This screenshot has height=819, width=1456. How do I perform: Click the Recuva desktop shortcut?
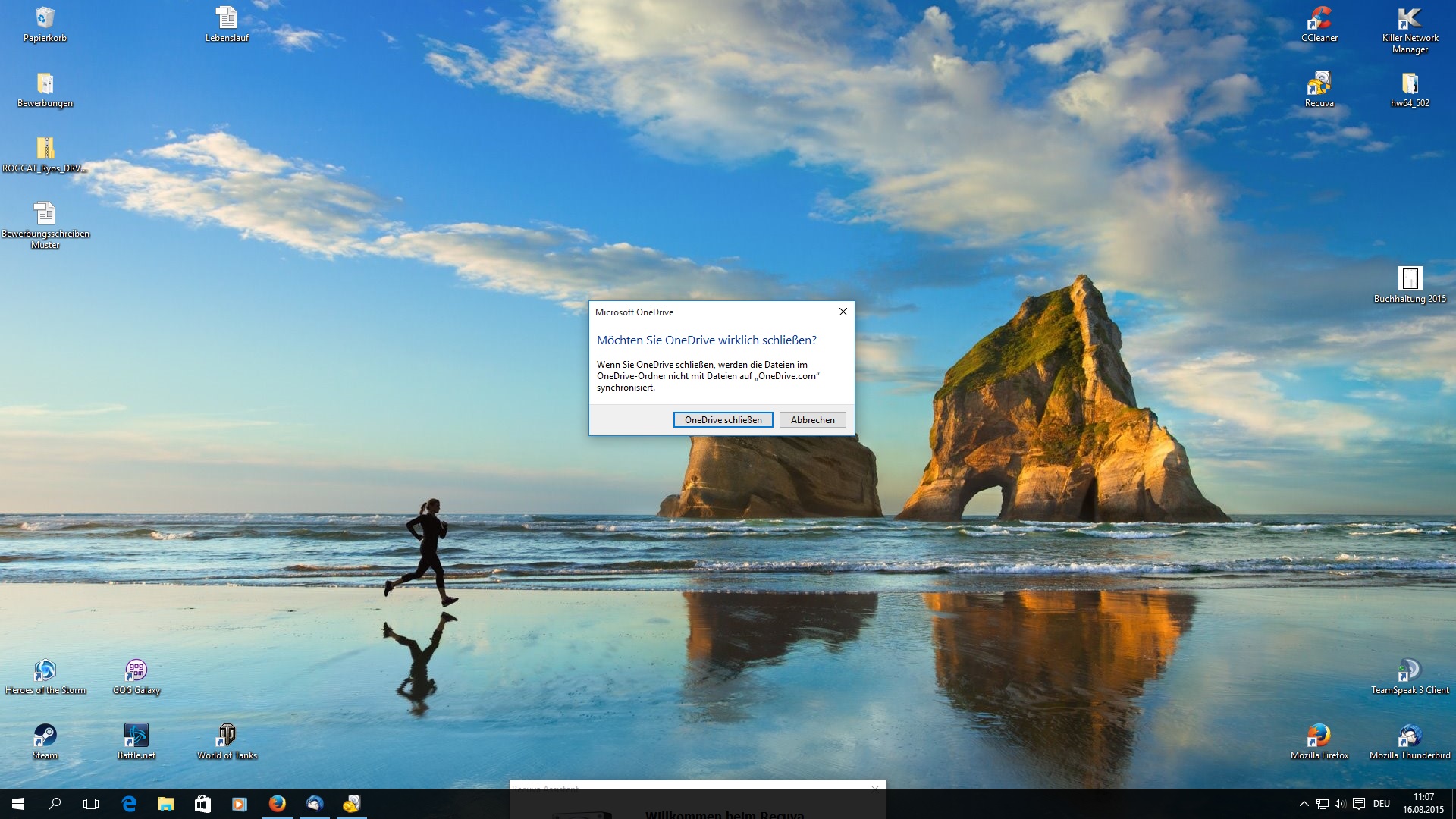1319,83
